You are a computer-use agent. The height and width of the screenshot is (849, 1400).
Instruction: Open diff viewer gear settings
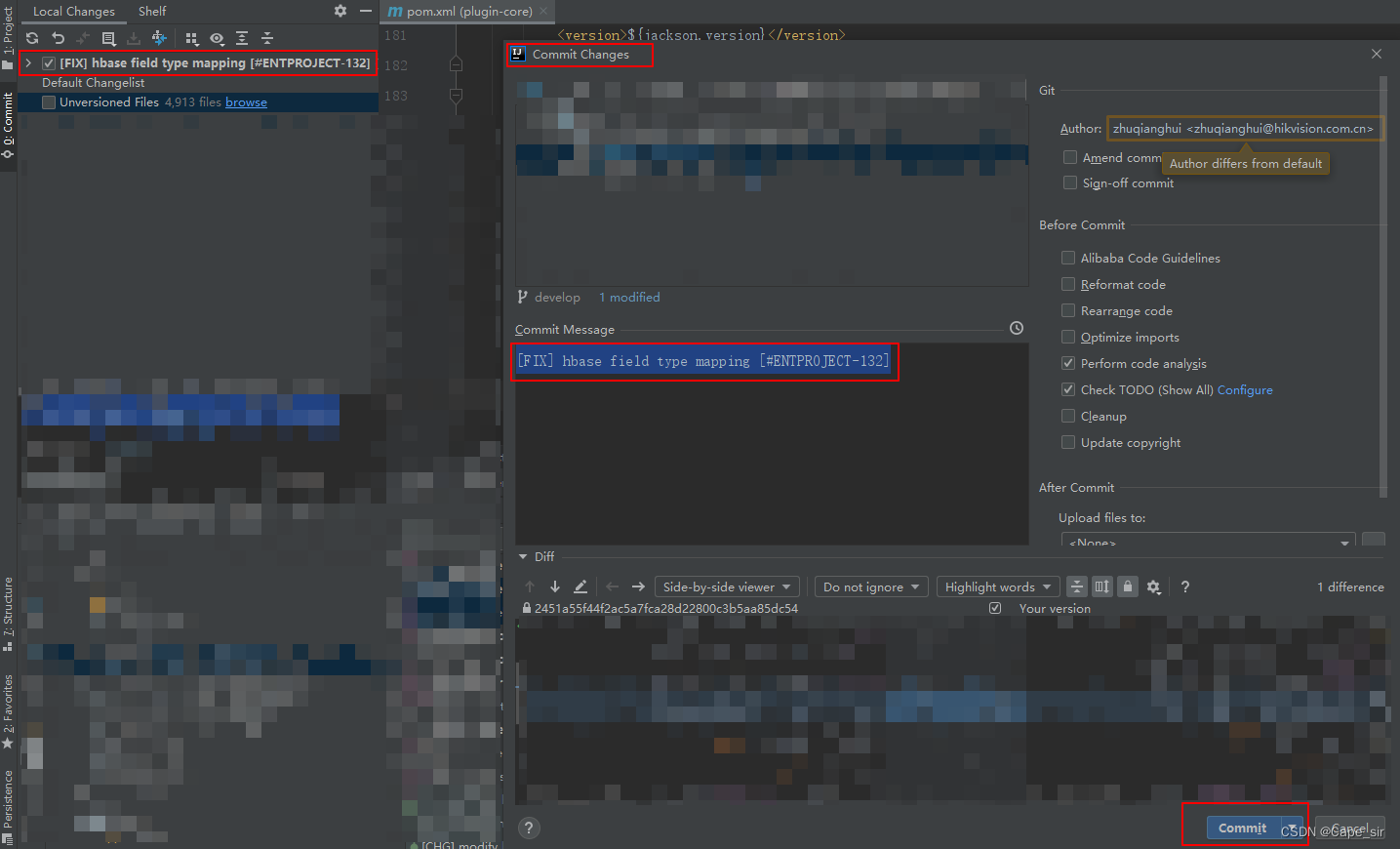(x=1154, y=586)
